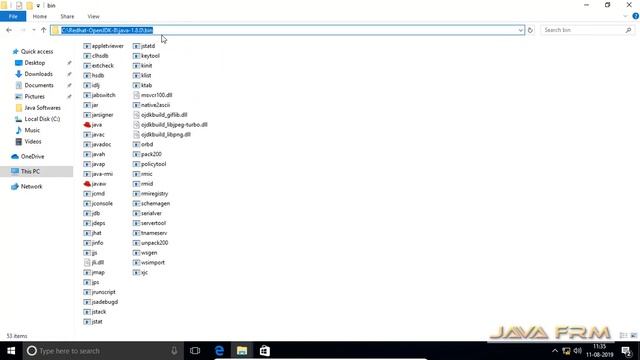Select the java executable red hat icon
The width and height of the screenshot is (640, 360).
click(87, 124)
